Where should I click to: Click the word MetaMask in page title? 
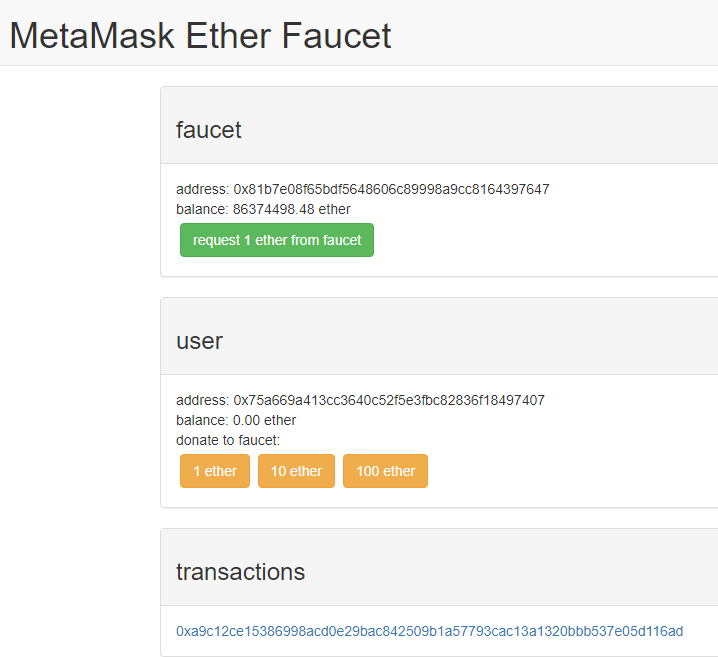click(89, 36)
